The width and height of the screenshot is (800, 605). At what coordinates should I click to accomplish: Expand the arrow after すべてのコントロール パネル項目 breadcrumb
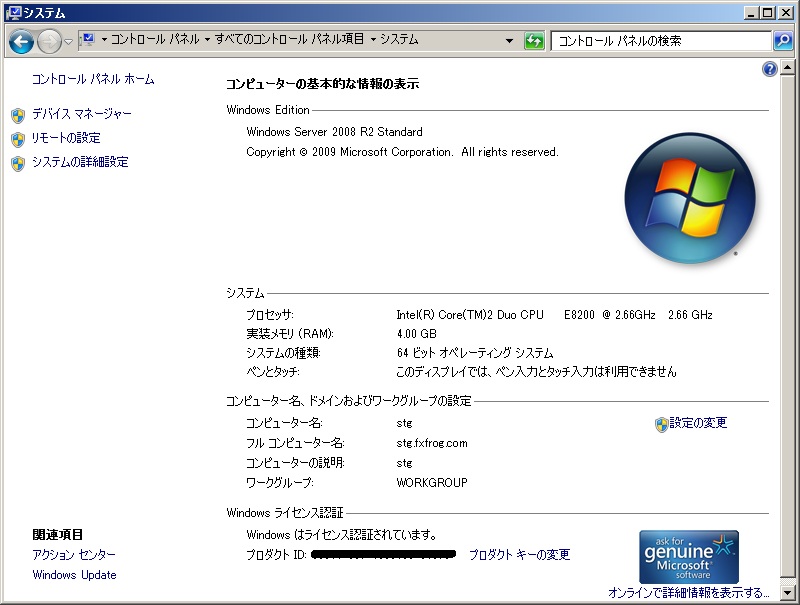coord(373,41)
